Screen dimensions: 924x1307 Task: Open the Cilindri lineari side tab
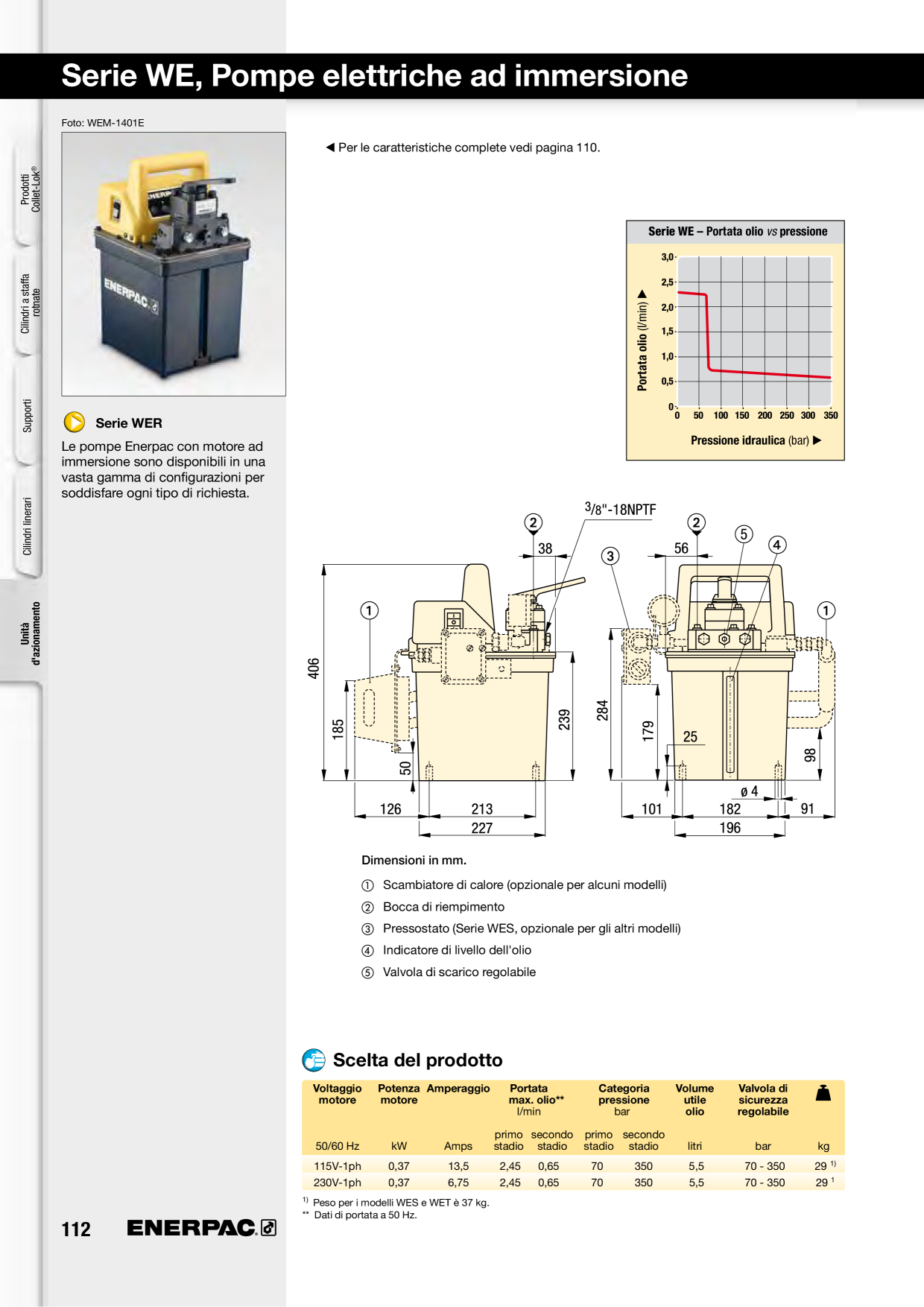(x=28, y=526)
